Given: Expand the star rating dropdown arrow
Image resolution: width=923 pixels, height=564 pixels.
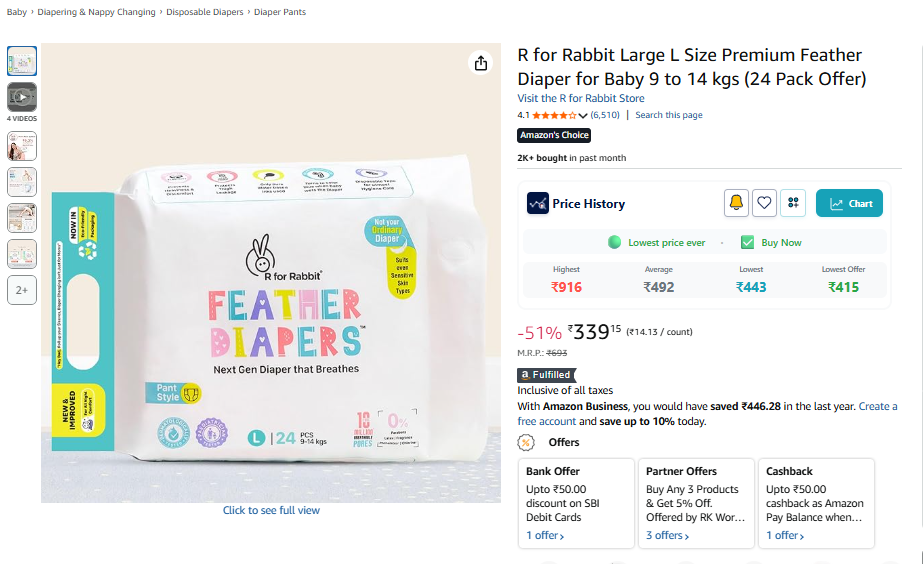Looking at the screenshot, I should [583, 116].
